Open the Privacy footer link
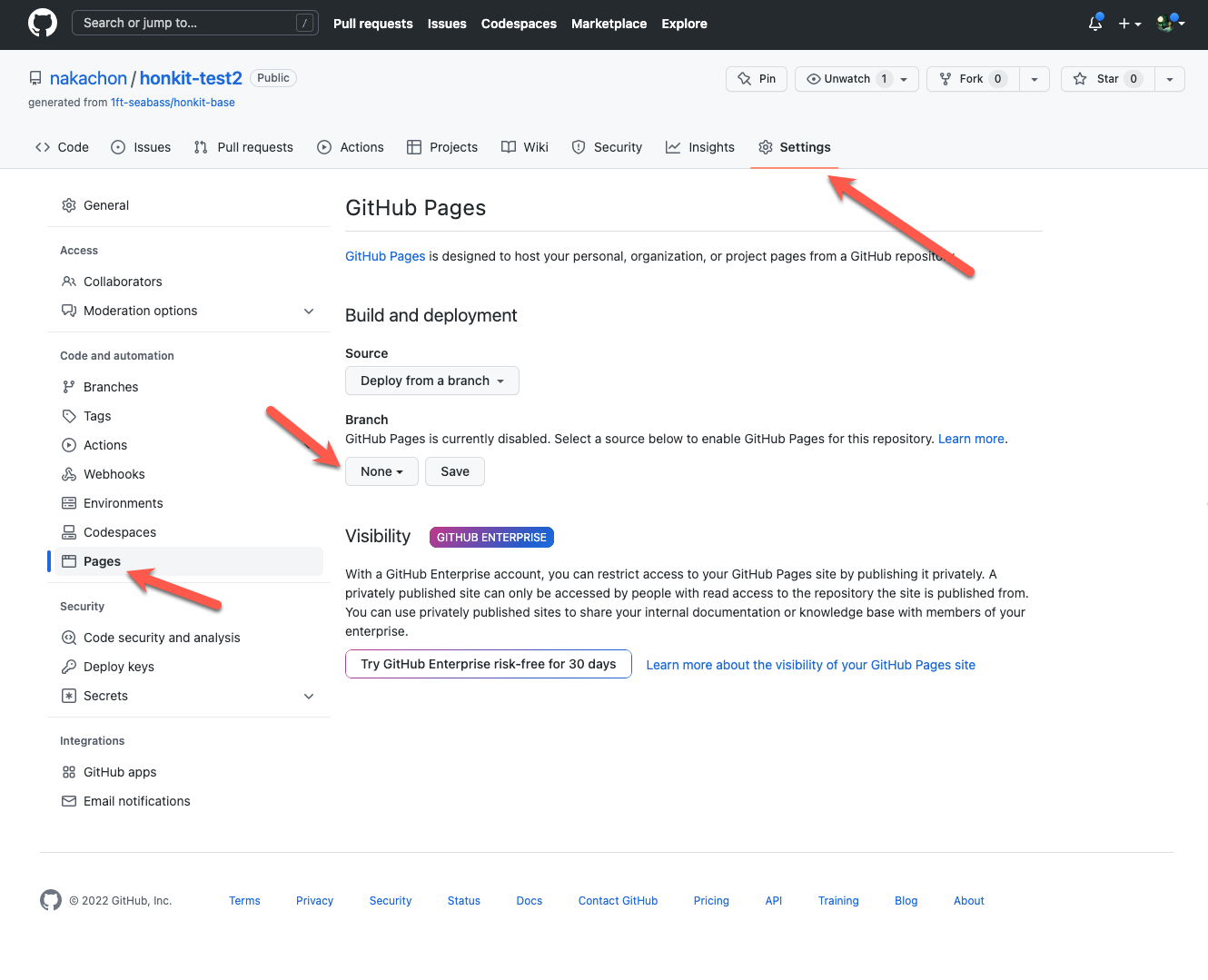This screenshot has width=1208, height=980. click(314, 901)
